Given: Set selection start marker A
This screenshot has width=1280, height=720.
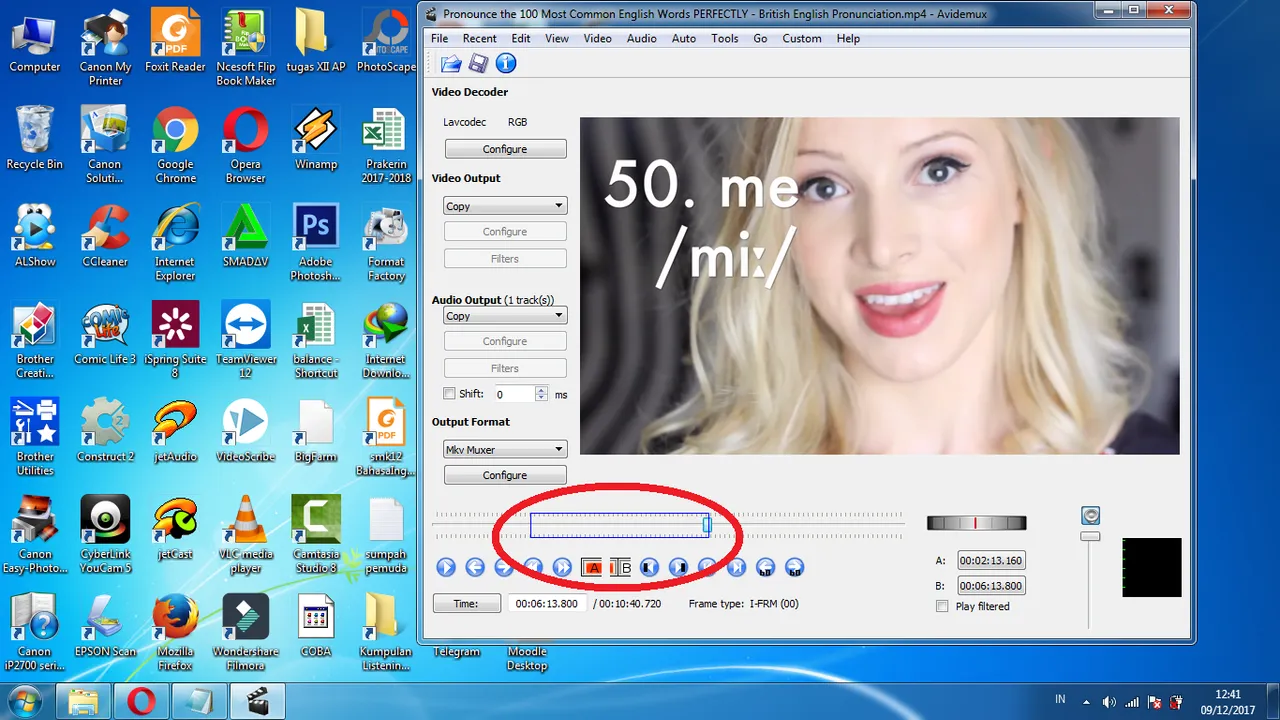Looking at the screenshot, I should [x=592, y=567].
